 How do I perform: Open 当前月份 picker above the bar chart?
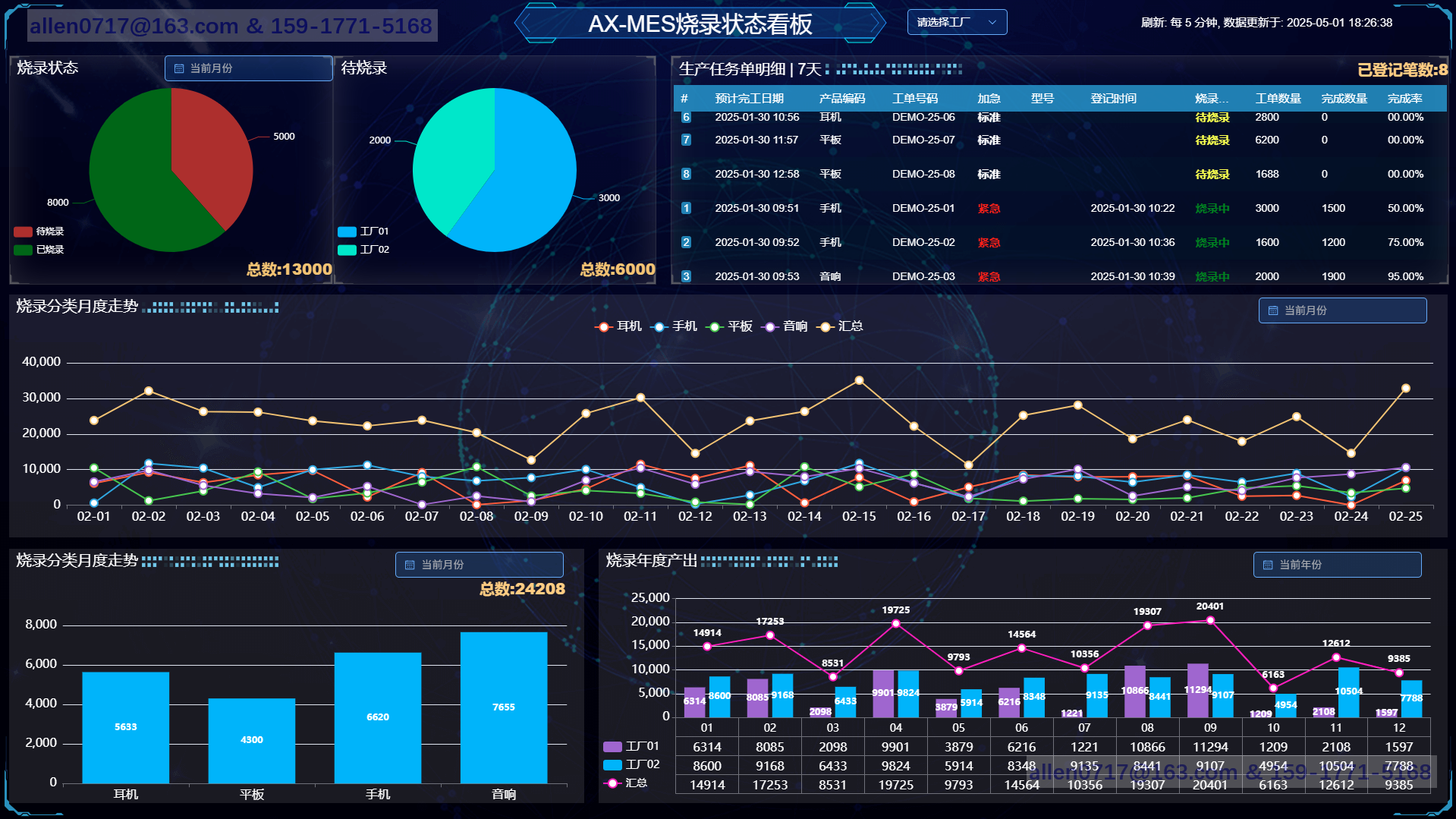[x=479, y=565]
